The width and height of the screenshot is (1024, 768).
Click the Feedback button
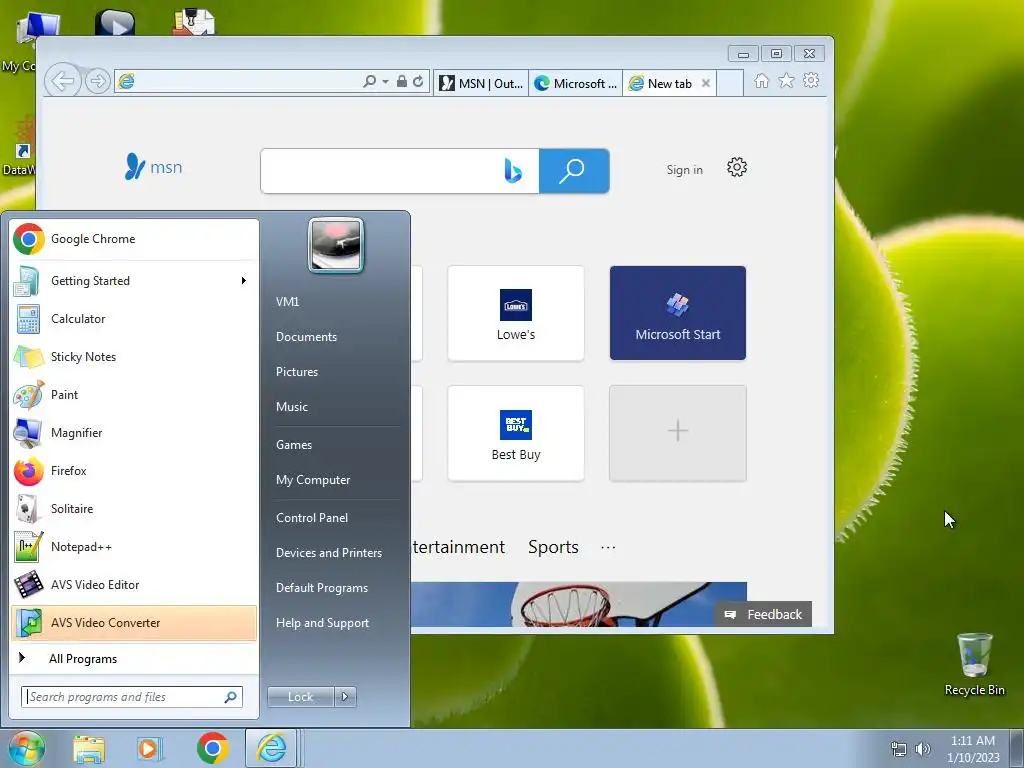pyautogui.click(x=763, y=615)
